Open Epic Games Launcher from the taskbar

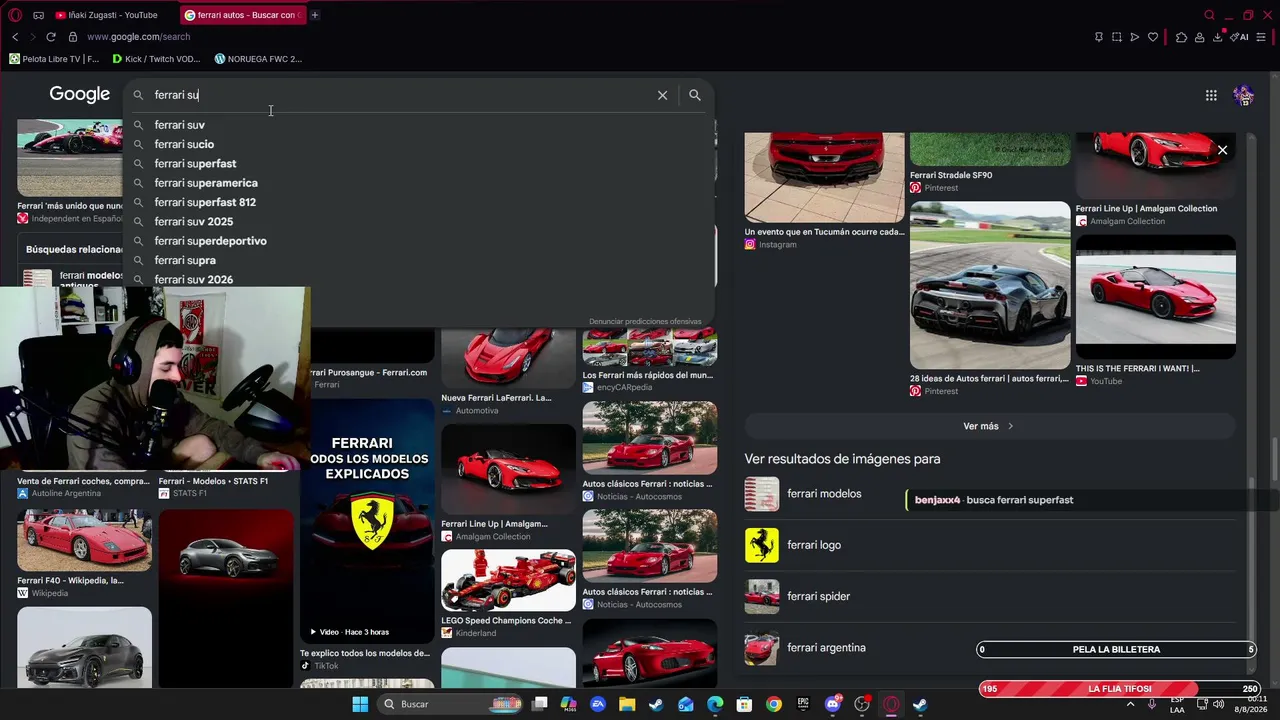point(803,704)
